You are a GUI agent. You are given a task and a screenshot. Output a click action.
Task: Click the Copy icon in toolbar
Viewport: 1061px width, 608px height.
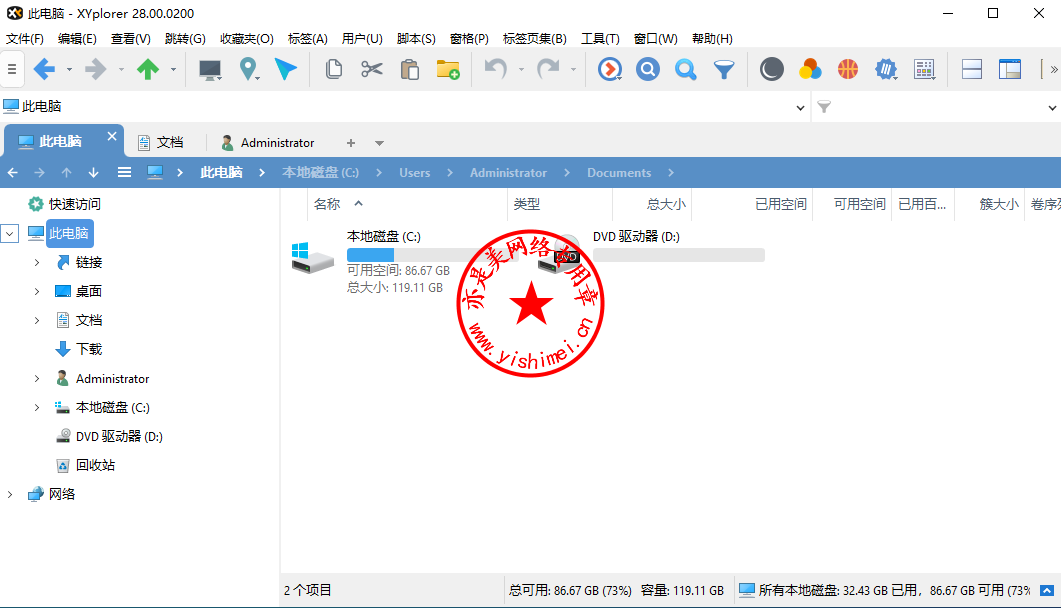334,69
